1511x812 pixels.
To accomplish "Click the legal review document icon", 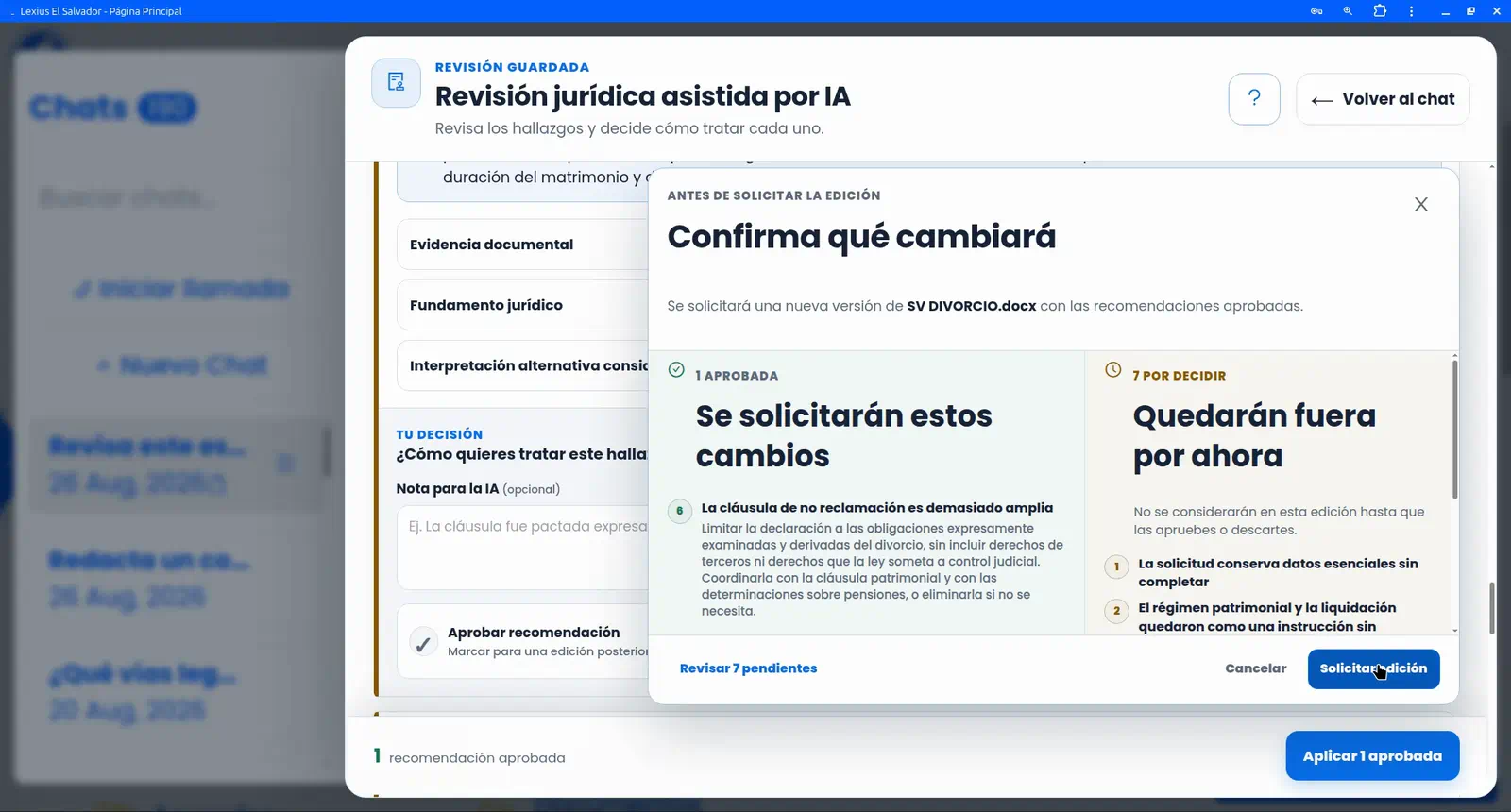I will point(396,82).
